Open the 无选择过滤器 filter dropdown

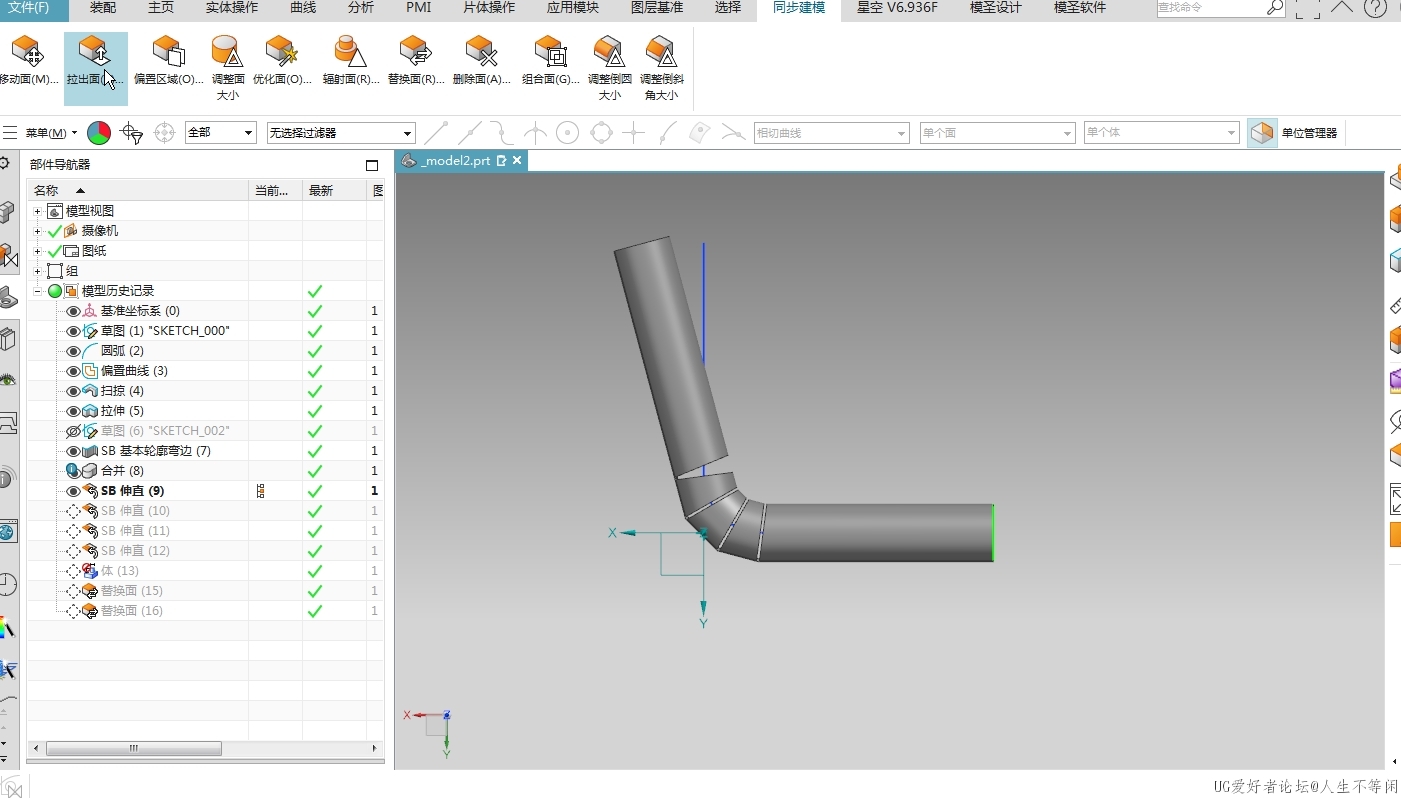coord(341,132)
